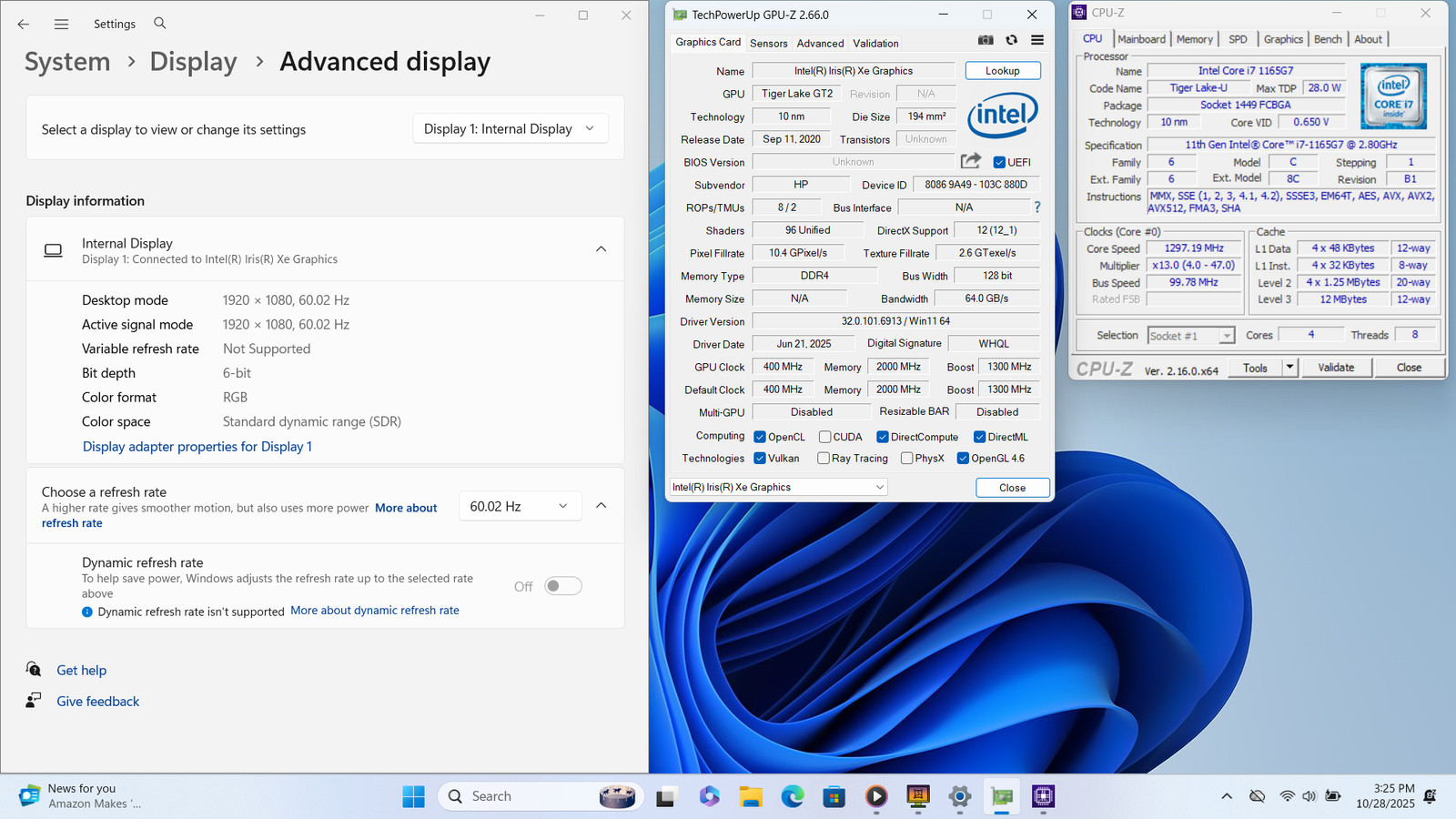The image size is (1456, 819).
Task: Open the News for you widget
Action: coord(80,796)
